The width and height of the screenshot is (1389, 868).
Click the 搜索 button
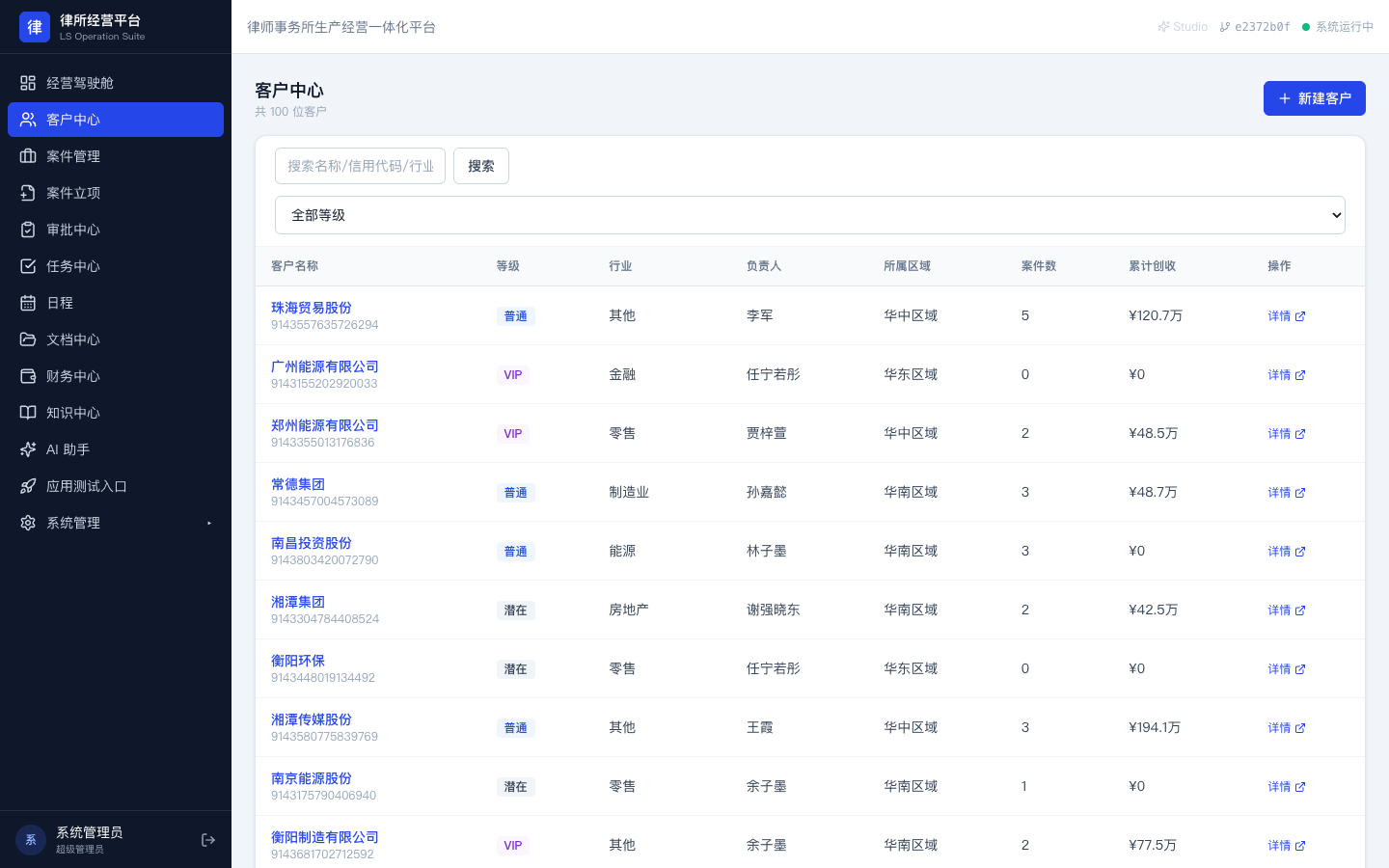tap(481, 166)
